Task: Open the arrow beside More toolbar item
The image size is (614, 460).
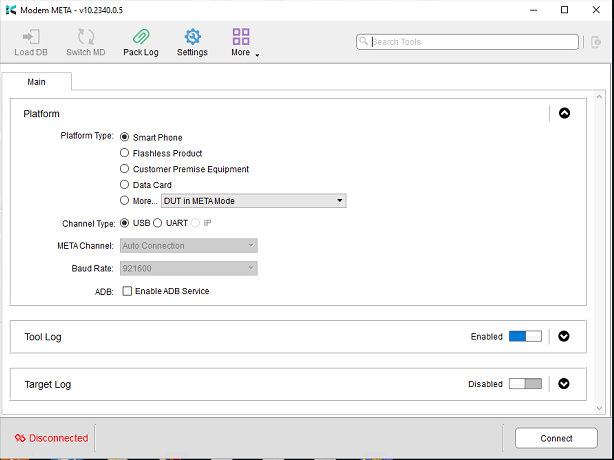Action: [257, 55]
